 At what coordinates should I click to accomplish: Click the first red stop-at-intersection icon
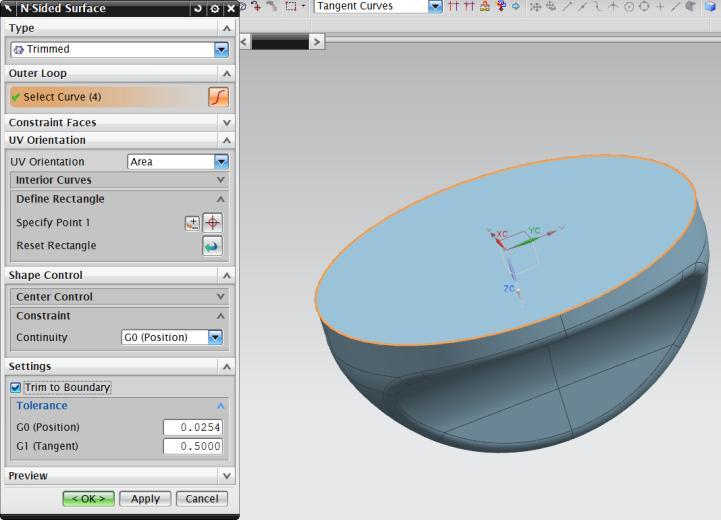[453, 6]
